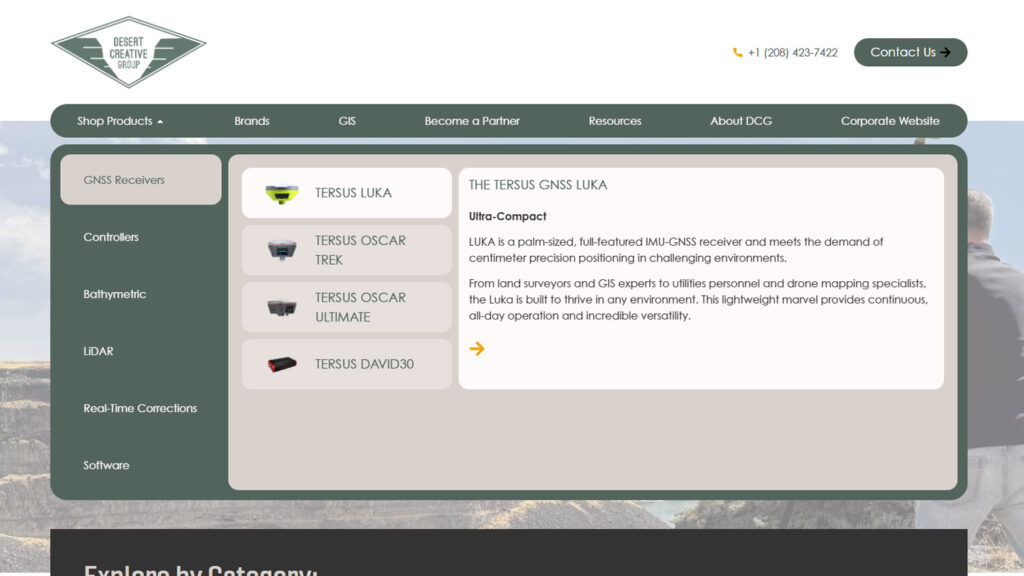The height and width of the screenshot is (576, 1024).
Task: Open the Contact Us button
Action: point(910,52)
